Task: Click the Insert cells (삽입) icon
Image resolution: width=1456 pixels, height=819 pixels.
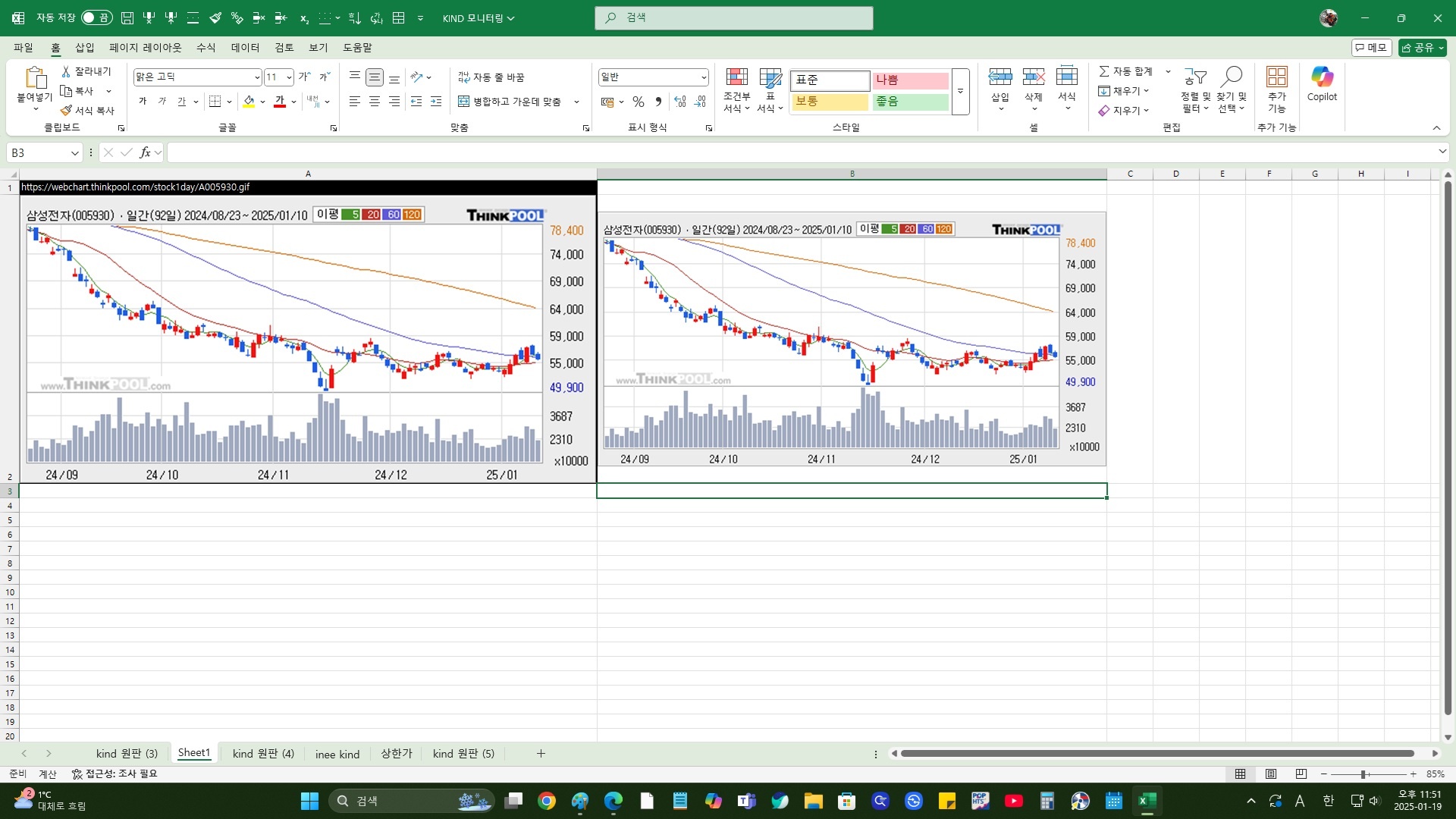Action: (1000, 77)
